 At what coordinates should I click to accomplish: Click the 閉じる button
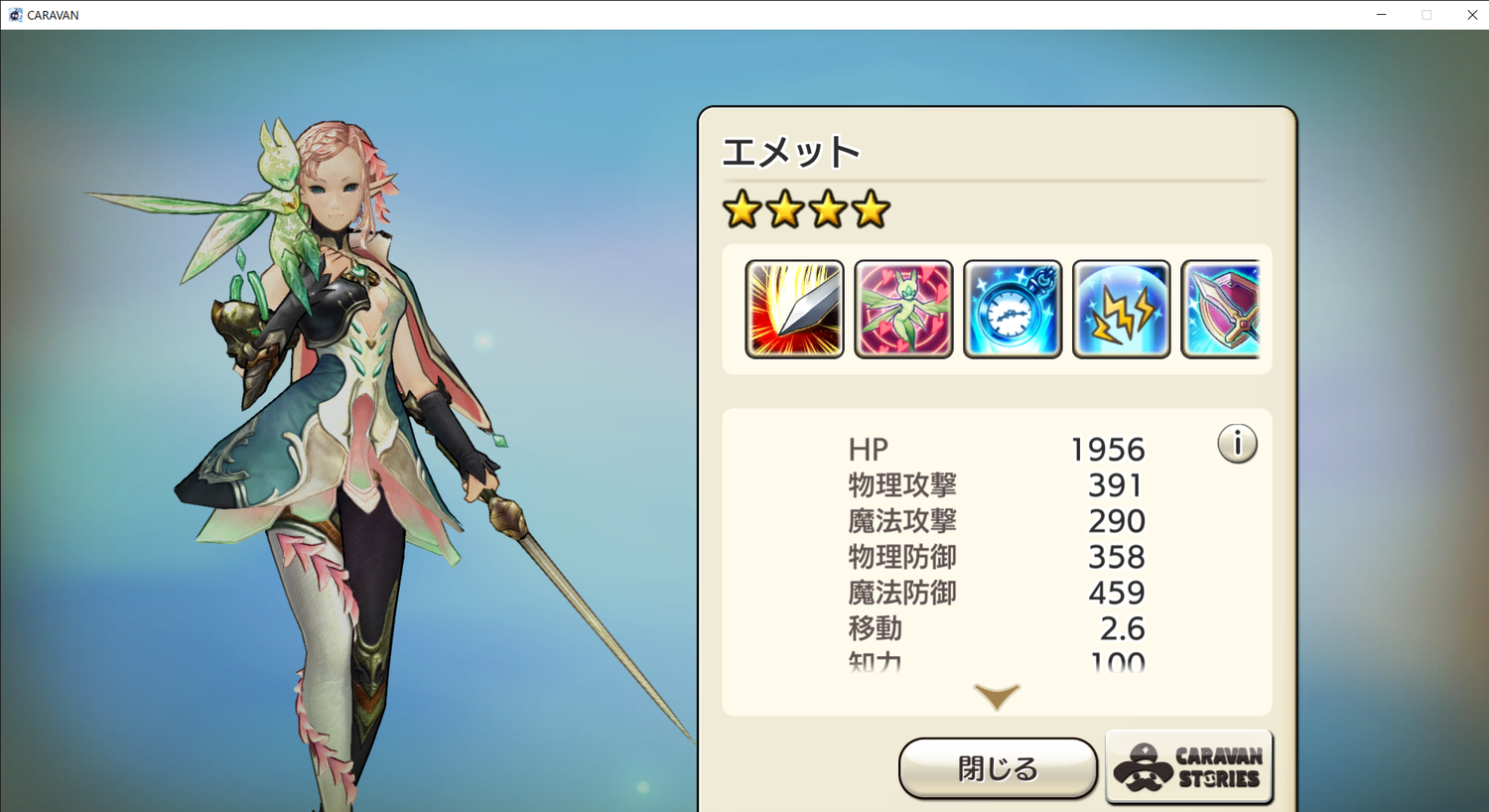tap(998, 767)
